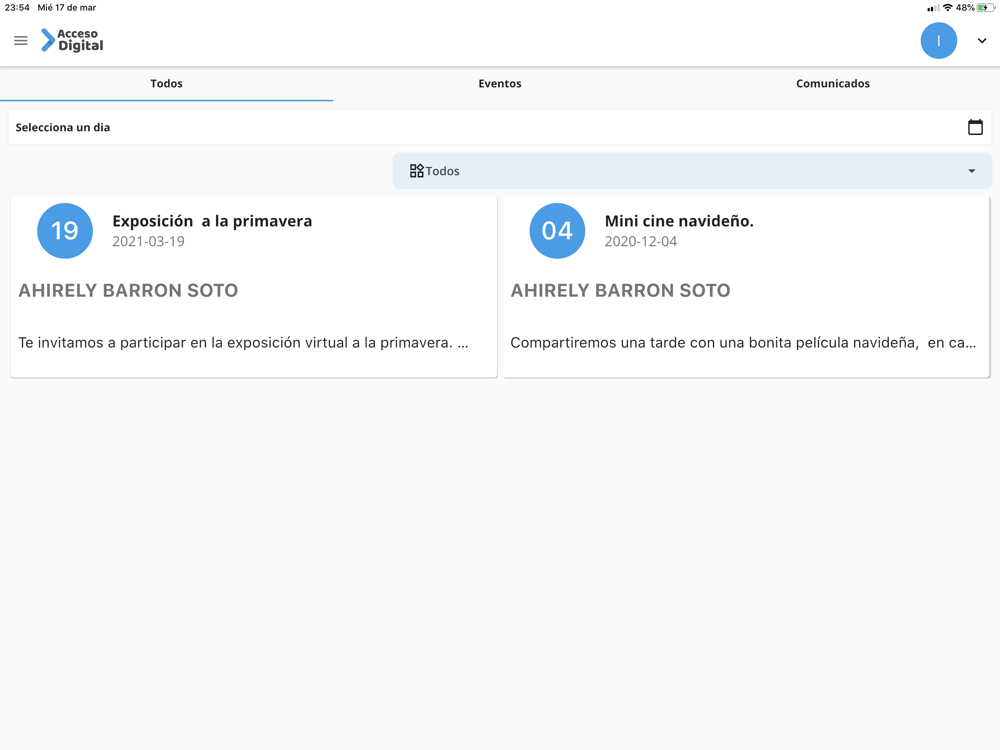1000x750 pixels.
Task: Tap the Wi-Fi status icon
Action: click(948, 8)
